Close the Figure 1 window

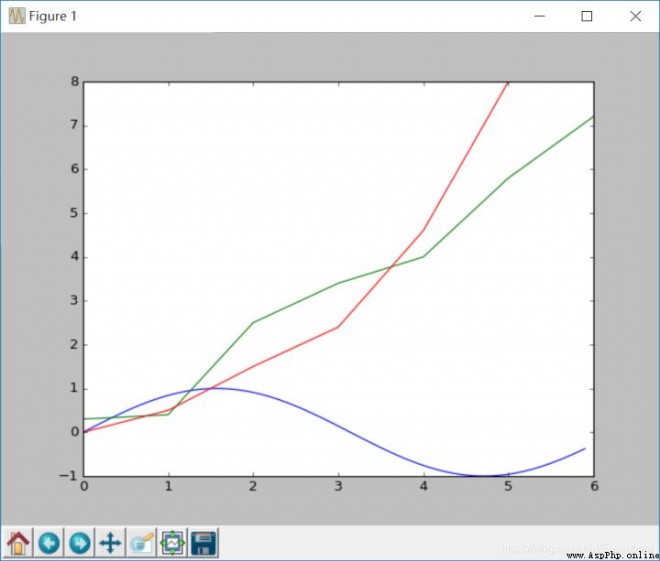point(635,16)
